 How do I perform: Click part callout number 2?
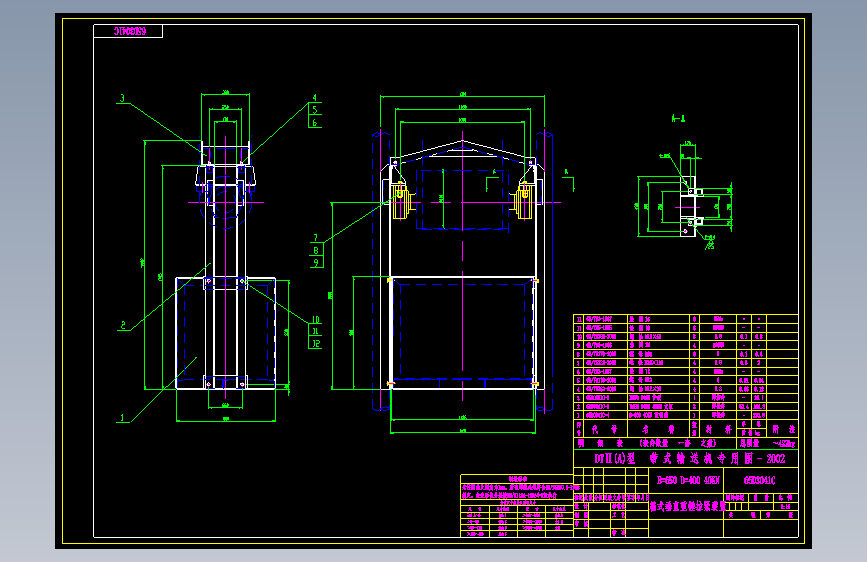[x=123, y=325]
